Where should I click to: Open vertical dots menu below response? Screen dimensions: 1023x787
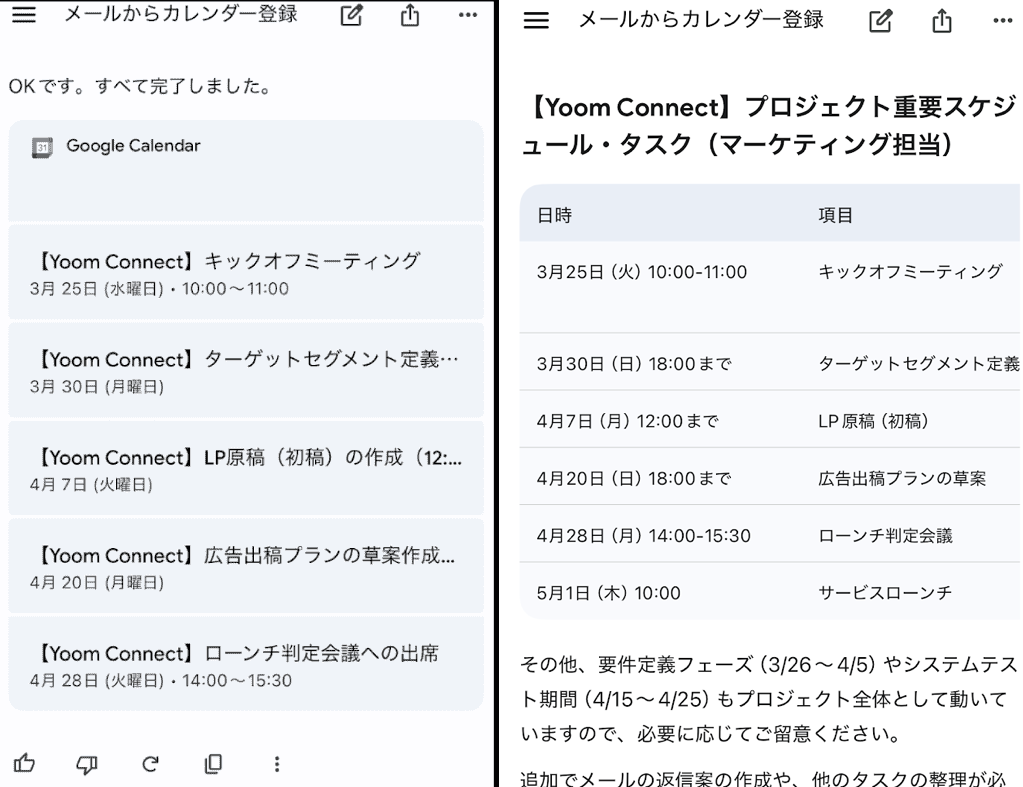tap(277, 764)
